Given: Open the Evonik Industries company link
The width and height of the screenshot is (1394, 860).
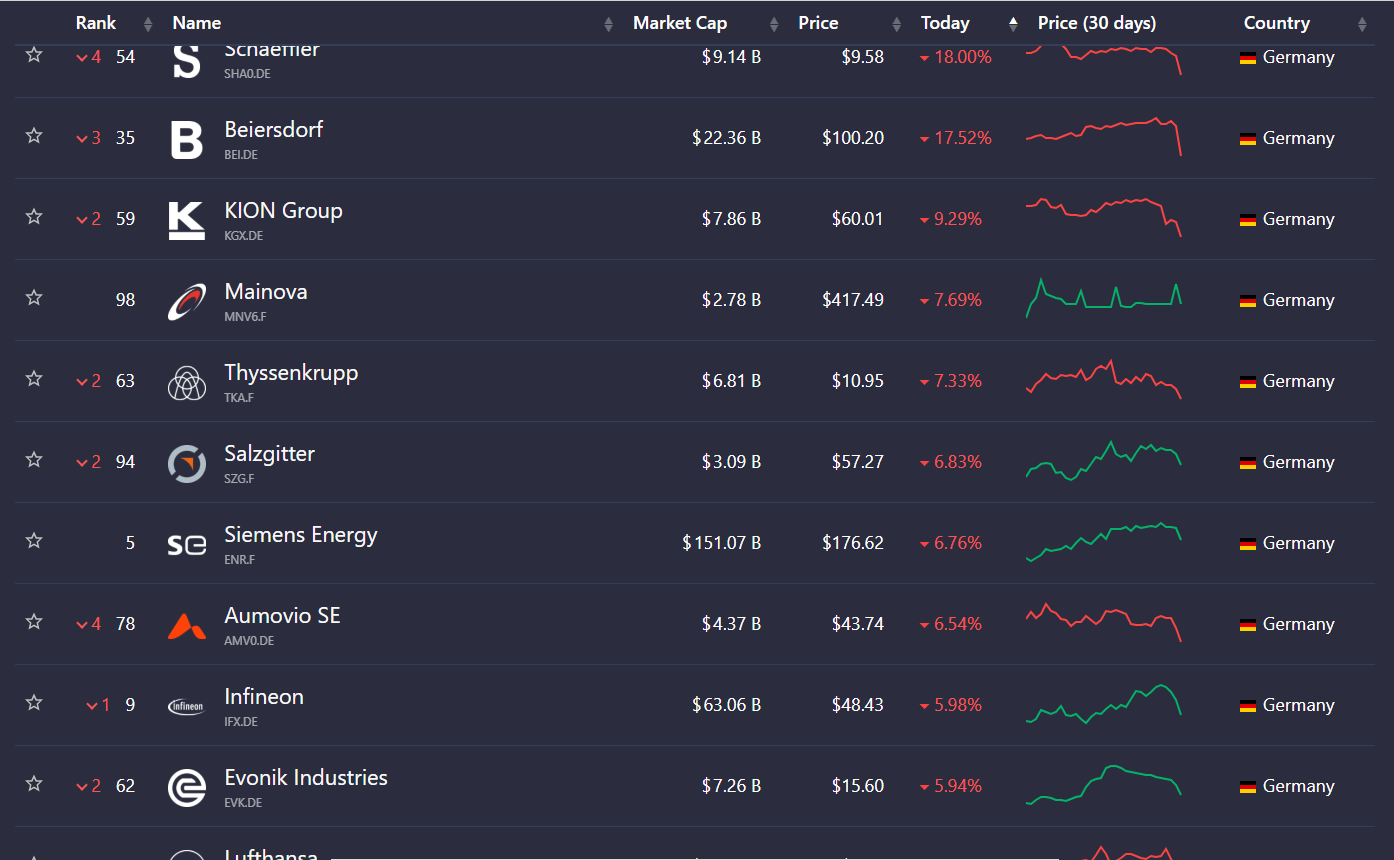Looking at the screenshot, I should 306,778.
